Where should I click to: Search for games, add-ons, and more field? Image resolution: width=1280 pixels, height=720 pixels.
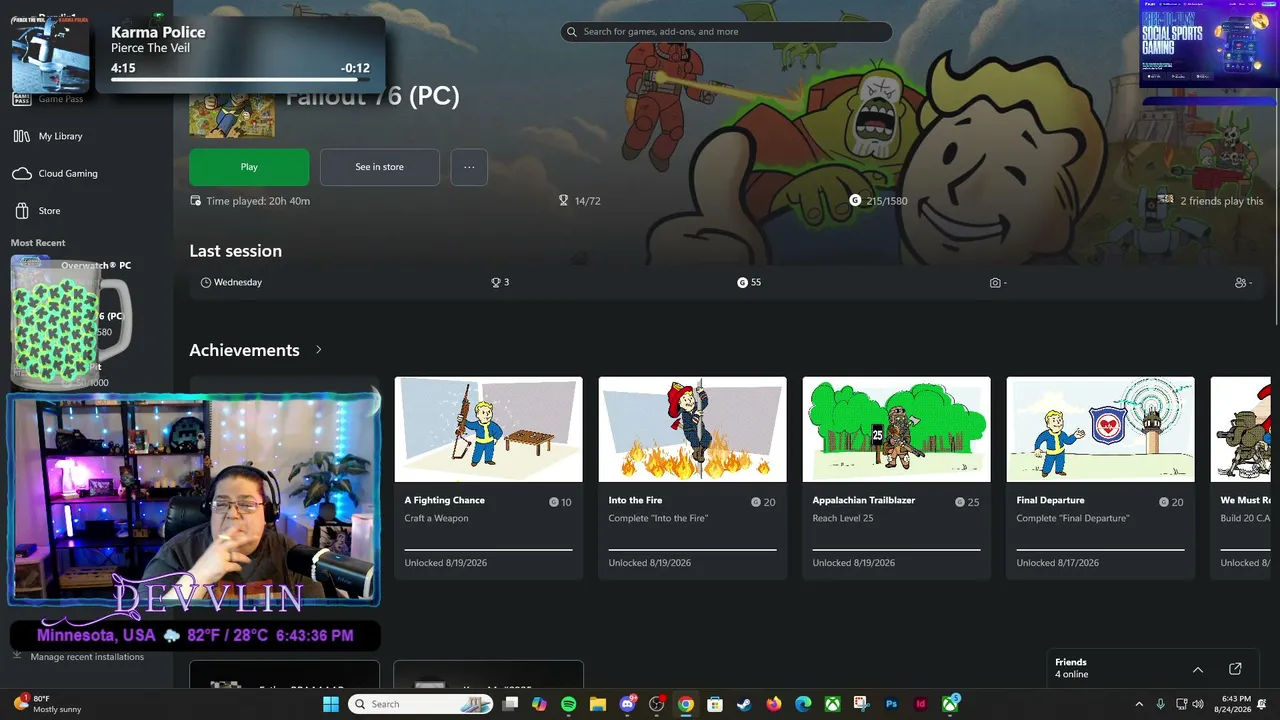tap(727, 32)
